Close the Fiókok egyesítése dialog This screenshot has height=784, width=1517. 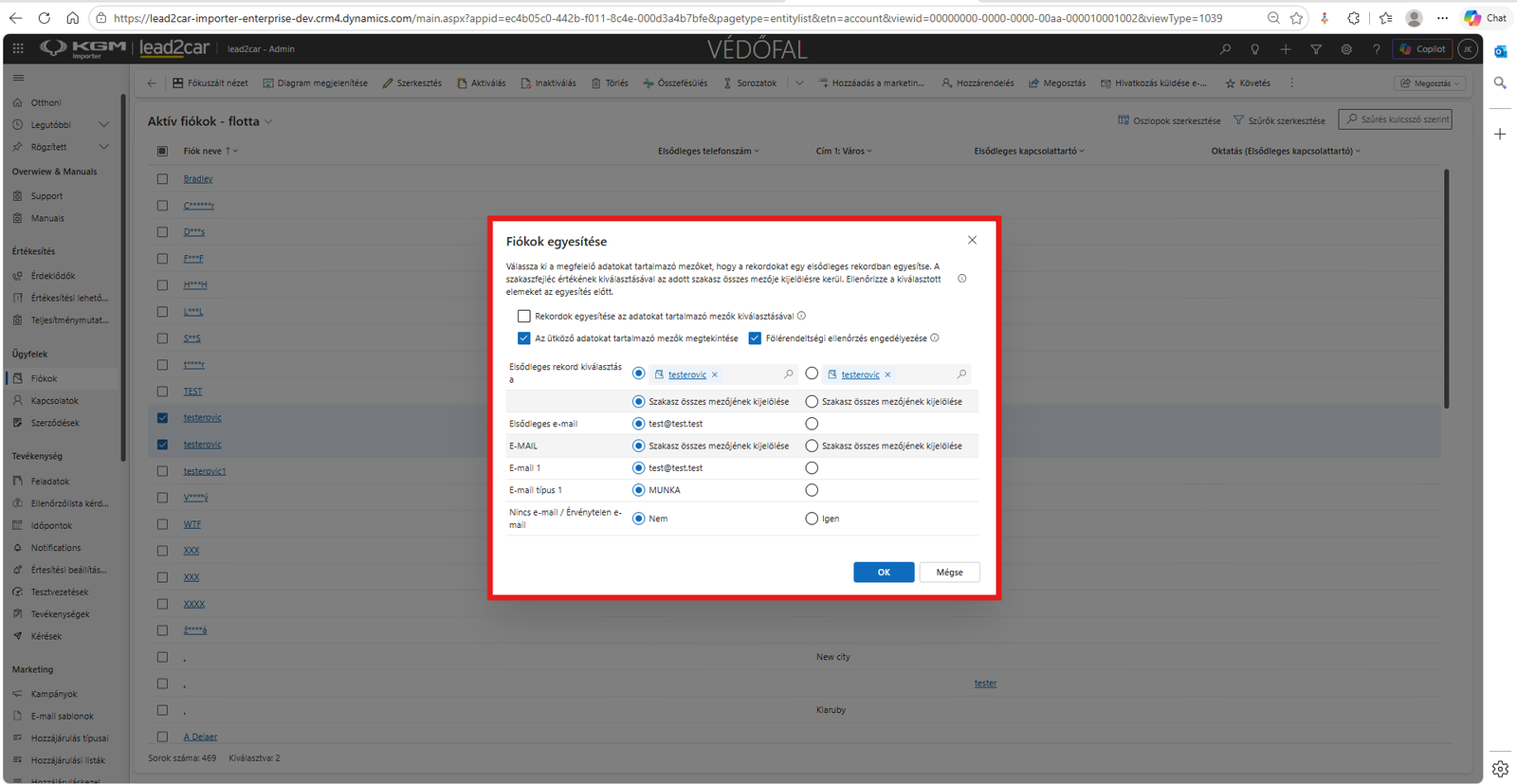(972, 240)
